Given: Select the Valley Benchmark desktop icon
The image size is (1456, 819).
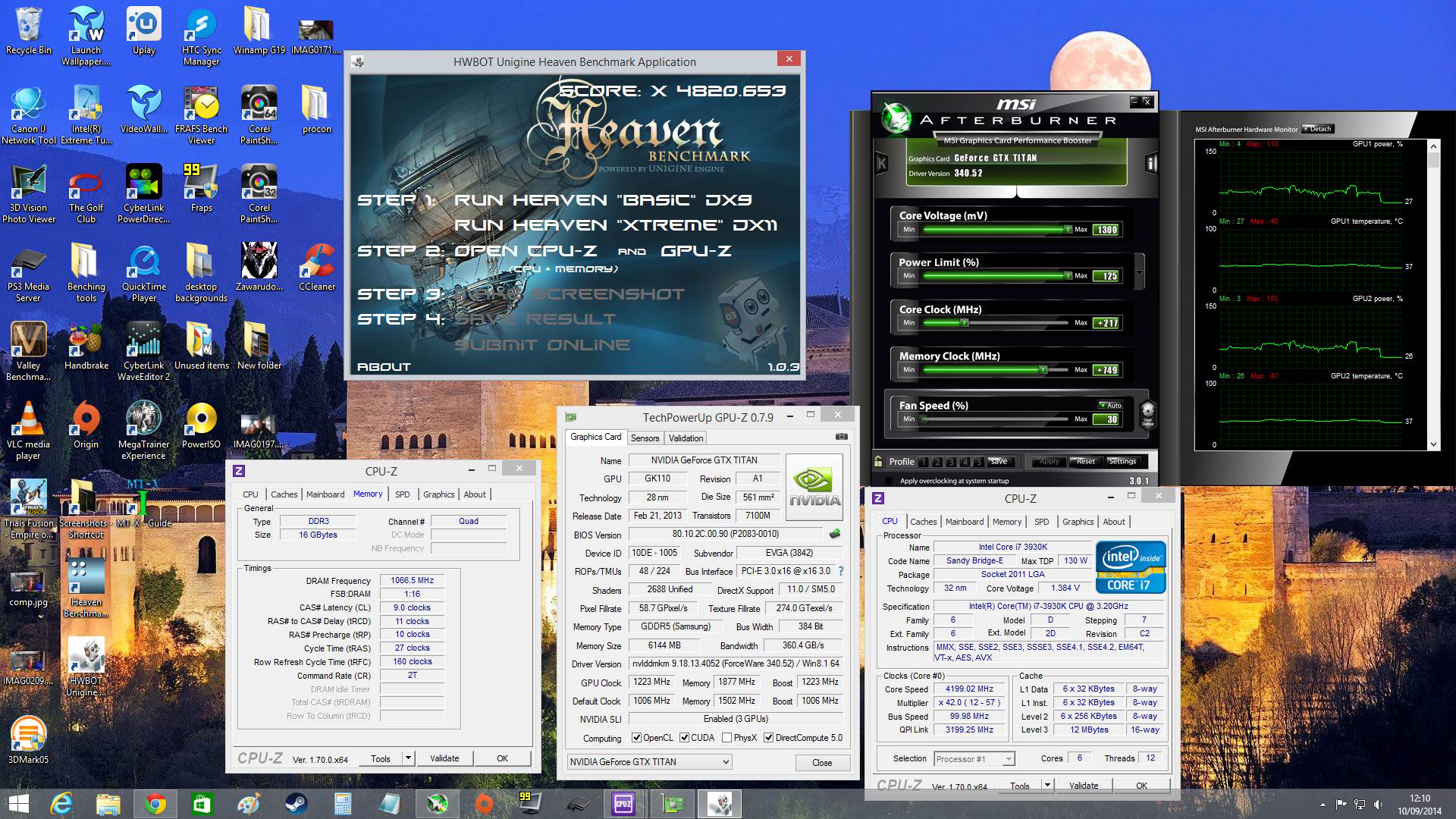Looking at the screenshot, I should (29, 352).
